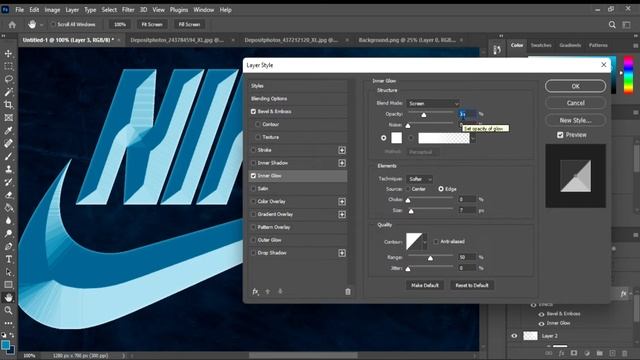Select the Zoom tool in toolbar

click(8, 310)
